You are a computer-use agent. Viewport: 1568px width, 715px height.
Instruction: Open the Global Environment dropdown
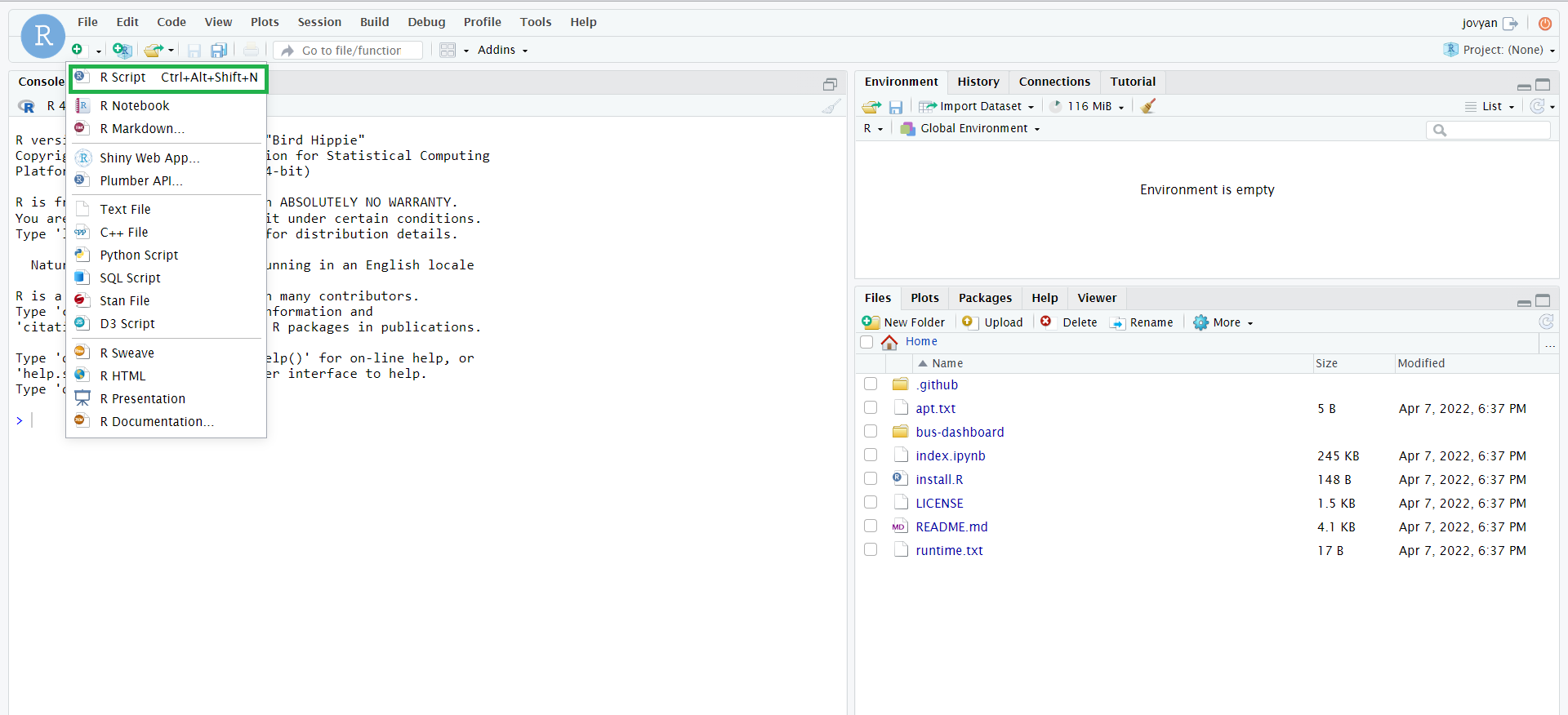tap(970, 128)
